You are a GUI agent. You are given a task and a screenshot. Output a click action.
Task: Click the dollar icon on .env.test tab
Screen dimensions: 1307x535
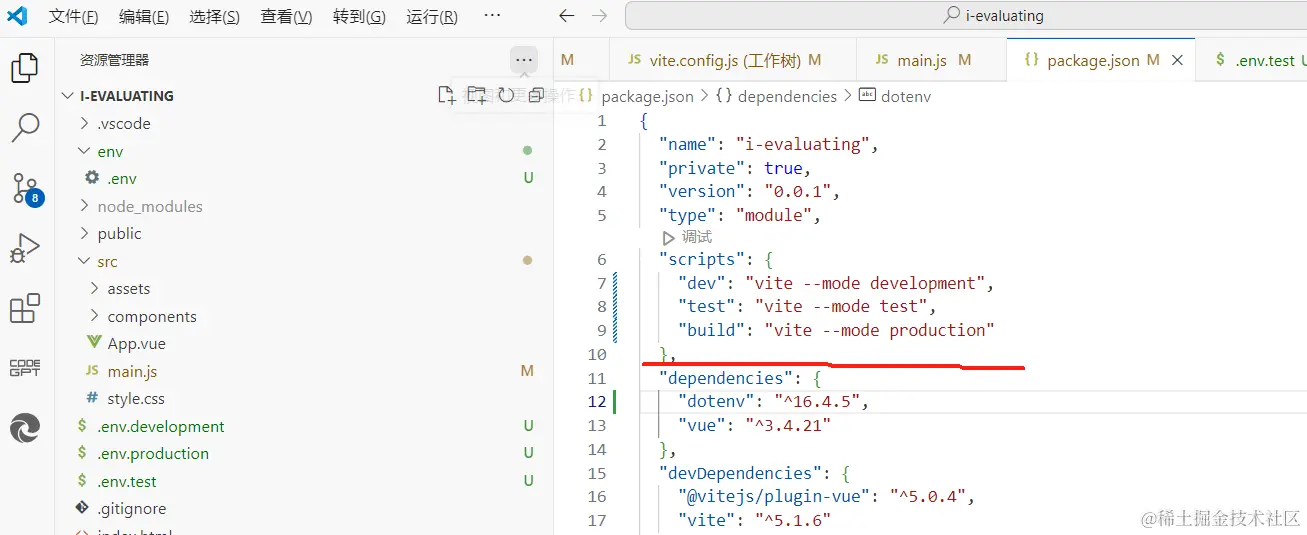1220,60
